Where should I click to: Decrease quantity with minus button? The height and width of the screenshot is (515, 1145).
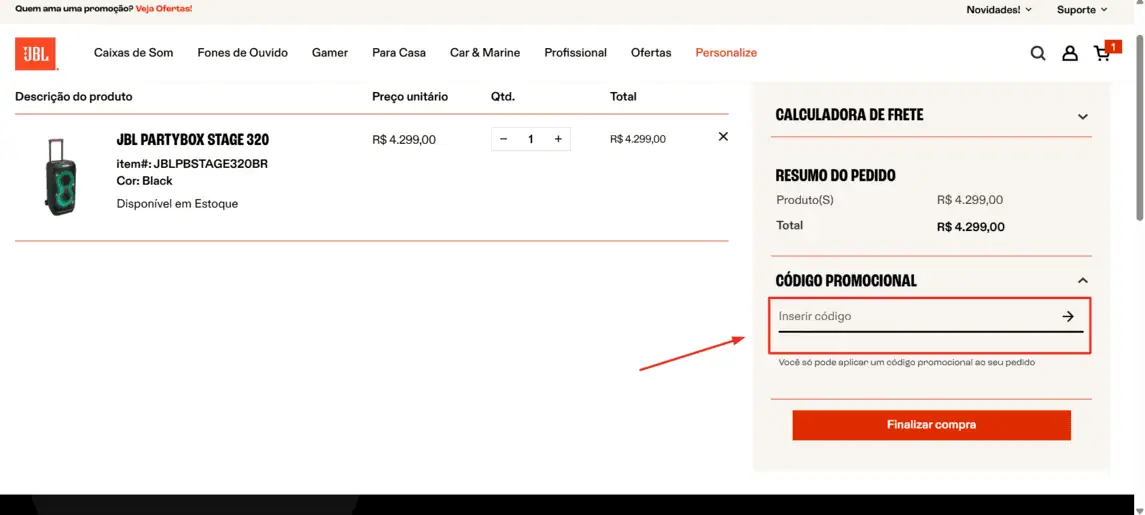[x=503, y=139]
